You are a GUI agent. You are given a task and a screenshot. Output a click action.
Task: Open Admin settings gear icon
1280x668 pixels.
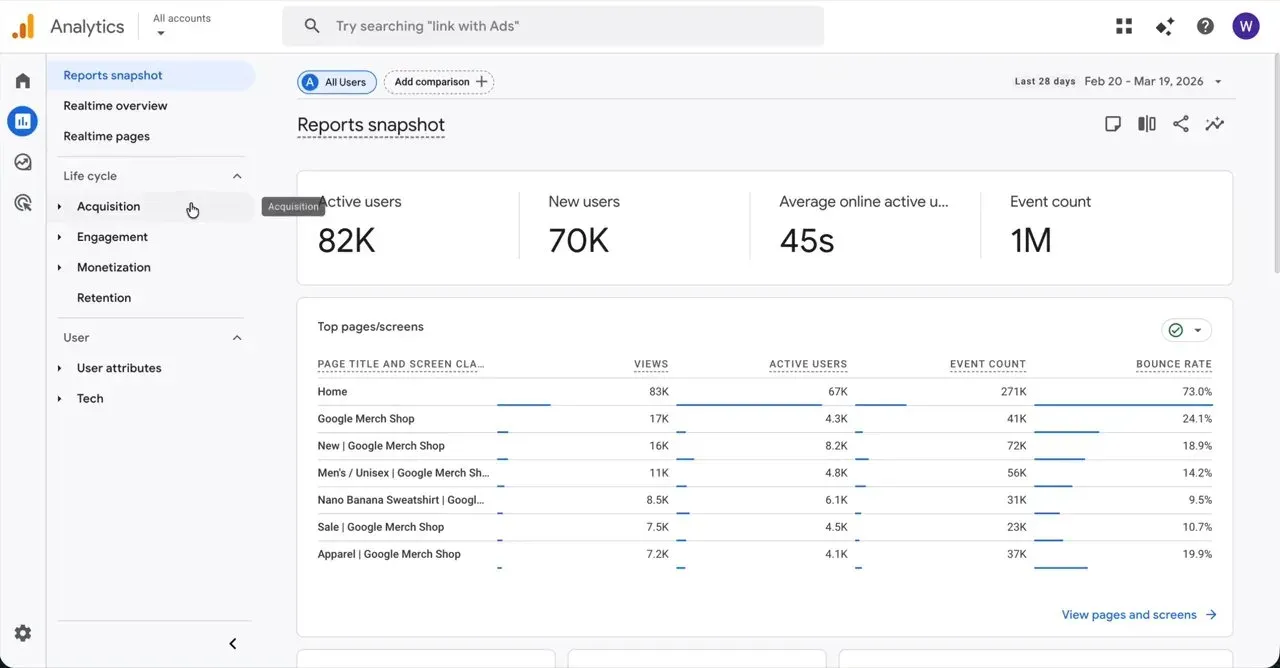[x=23, y=633]
